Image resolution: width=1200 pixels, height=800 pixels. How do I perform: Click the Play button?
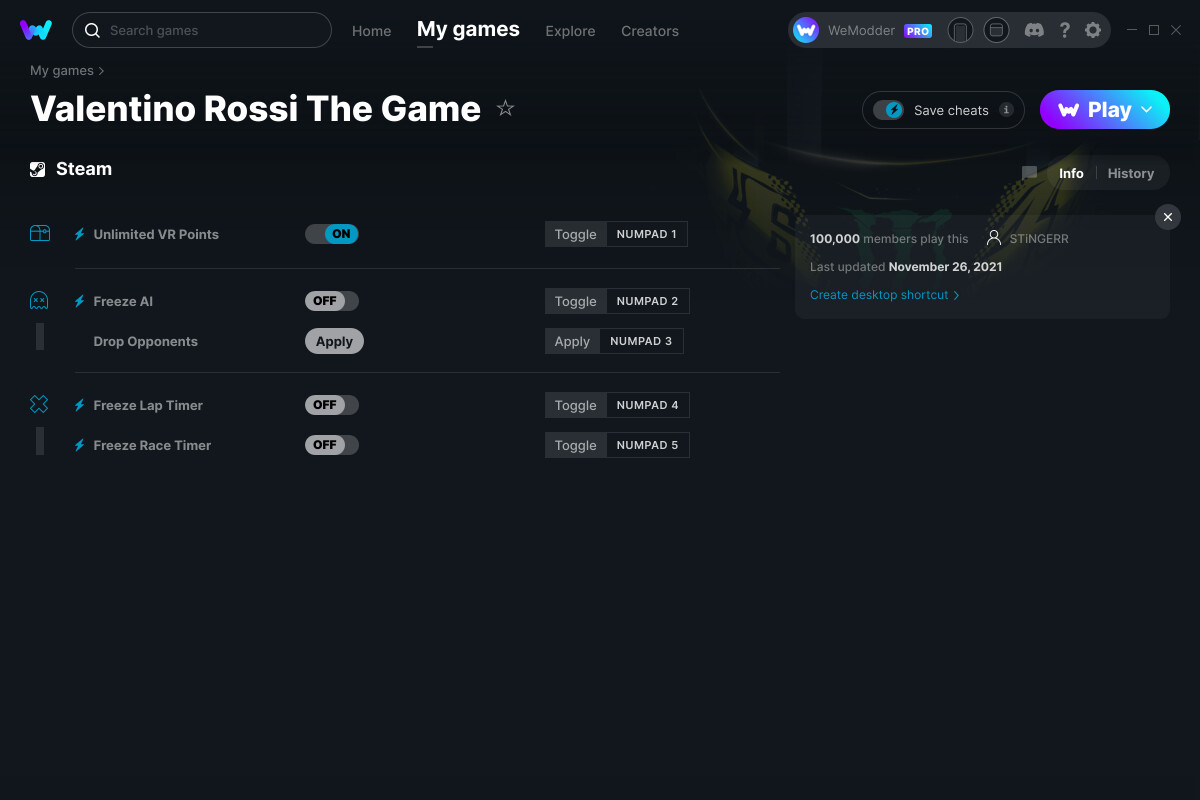click(x=1105, y=110)
